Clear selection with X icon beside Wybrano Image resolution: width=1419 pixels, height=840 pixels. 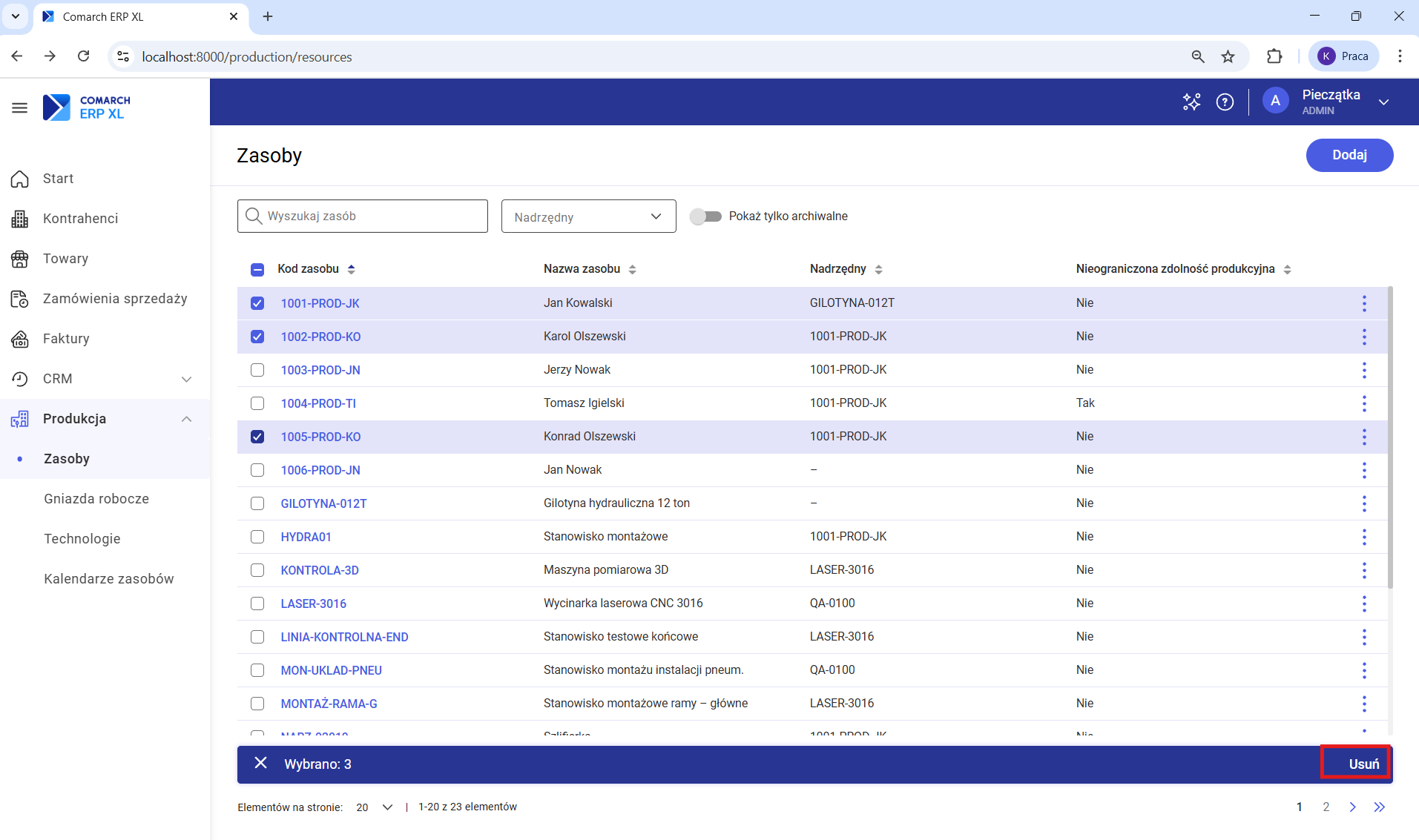coord(260,764)
